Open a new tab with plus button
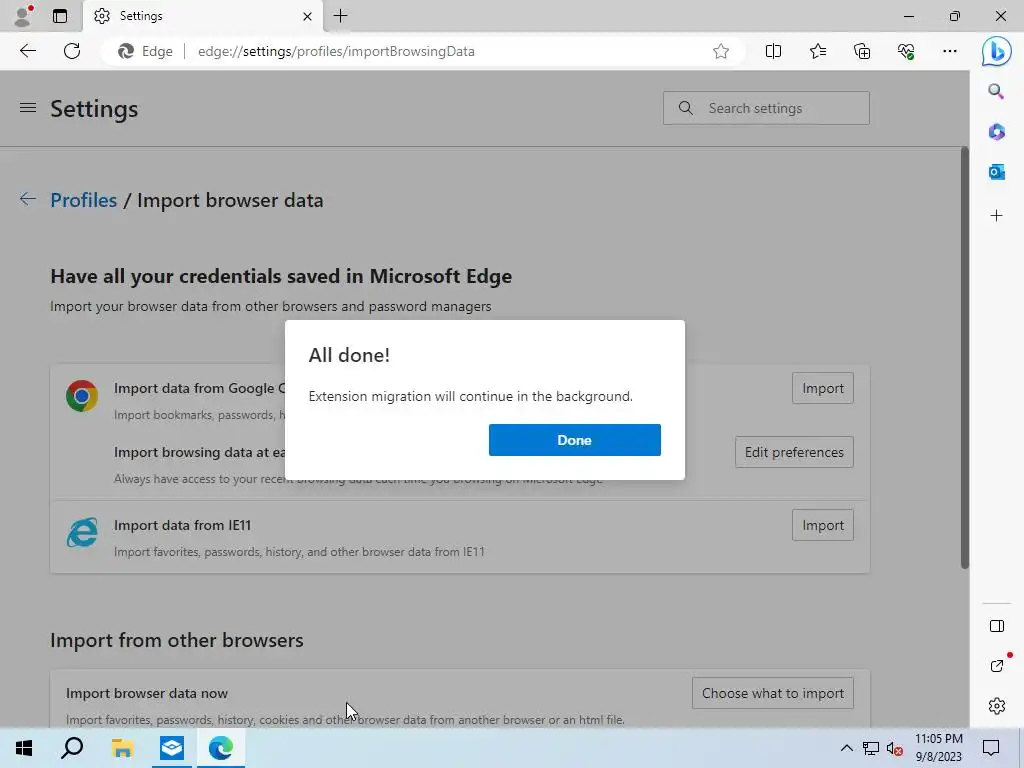Screen dimensions: 1024x768 point(340,16)
